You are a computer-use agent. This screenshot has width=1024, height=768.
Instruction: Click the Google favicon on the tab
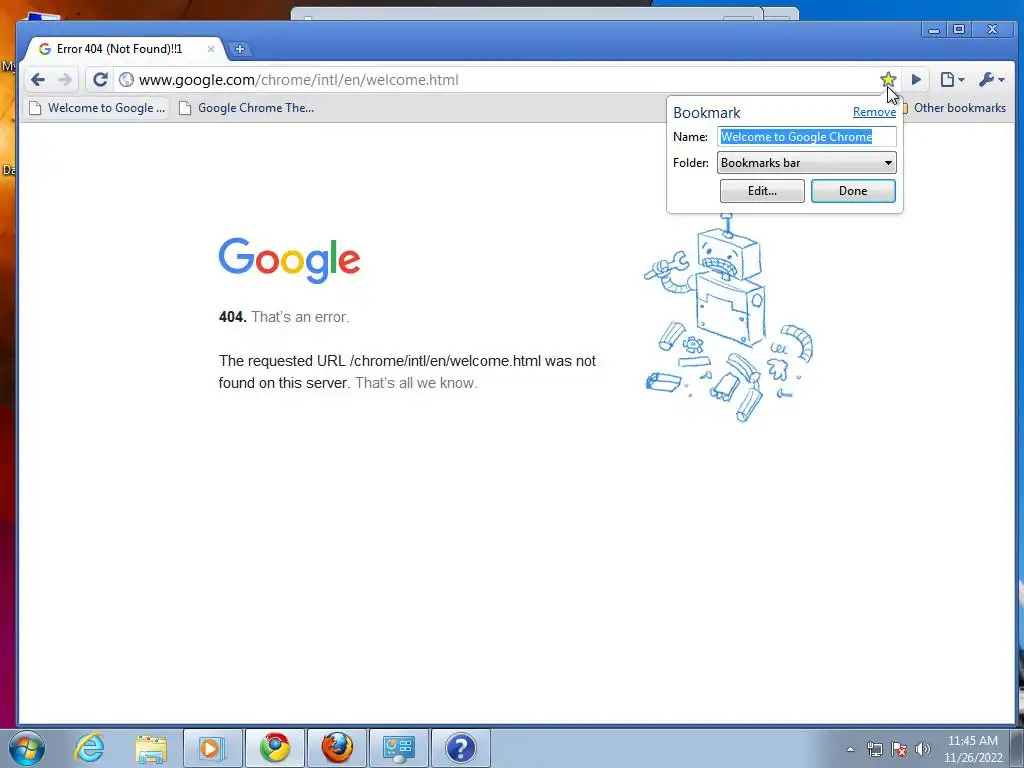(44, 49)
